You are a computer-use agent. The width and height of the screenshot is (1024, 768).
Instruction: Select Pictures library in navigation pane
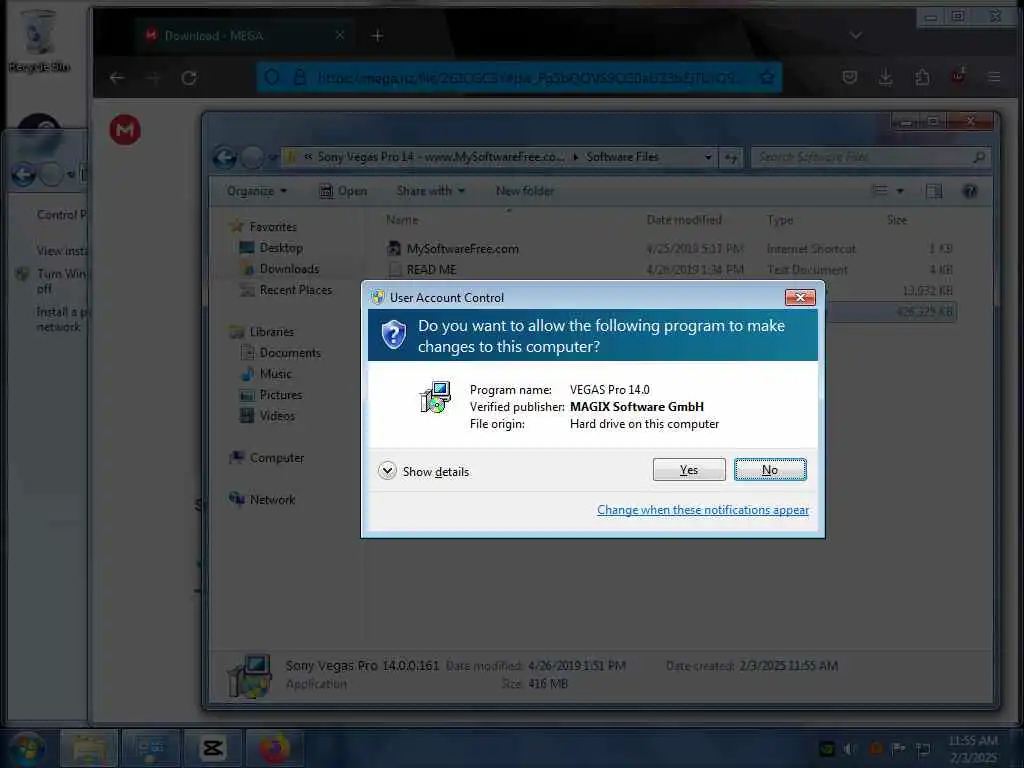point(281,394)
